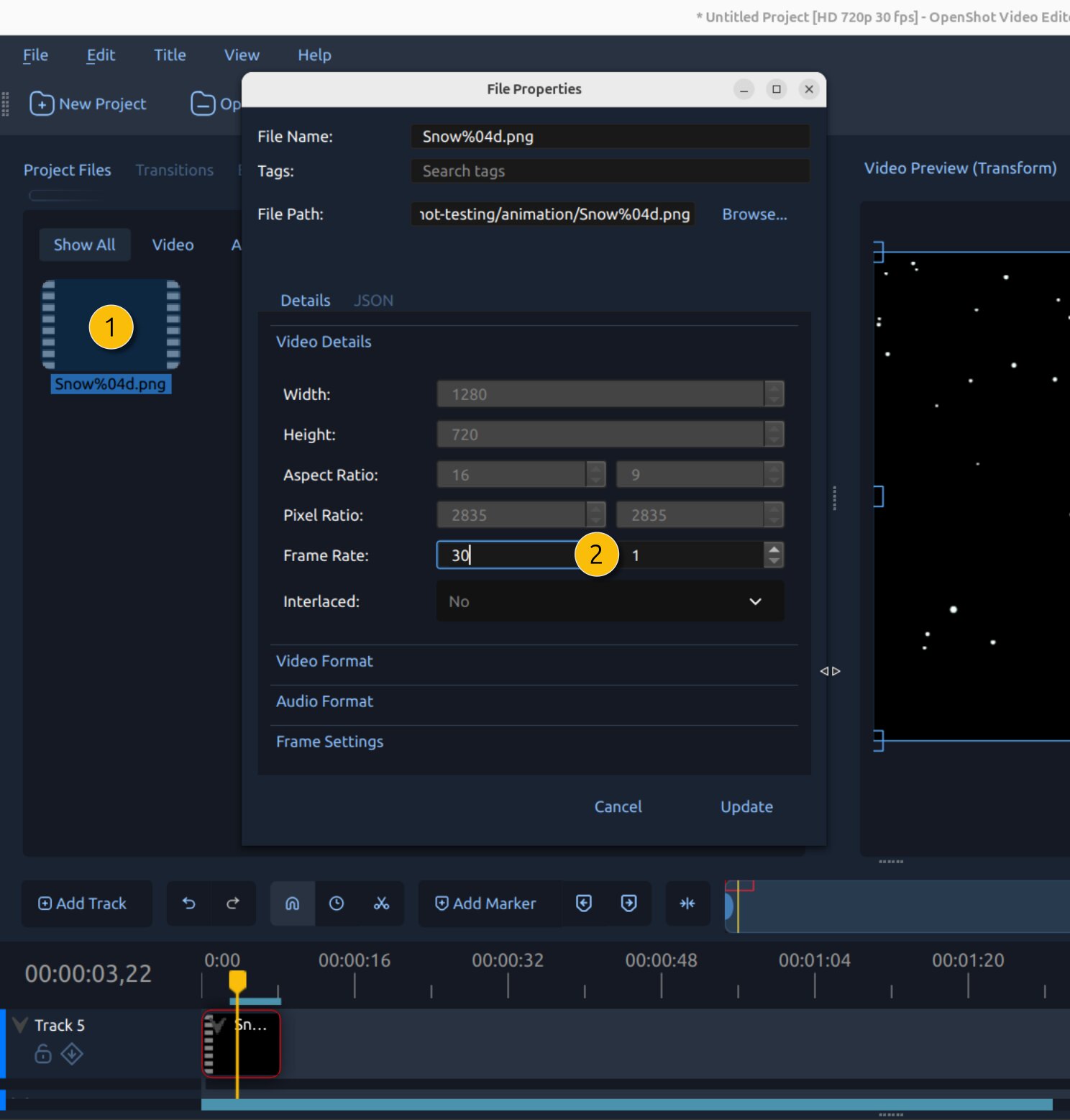Center the timeline on the playhead
This screenshot has width=1070, height=1120.
(x=687, y=903)
